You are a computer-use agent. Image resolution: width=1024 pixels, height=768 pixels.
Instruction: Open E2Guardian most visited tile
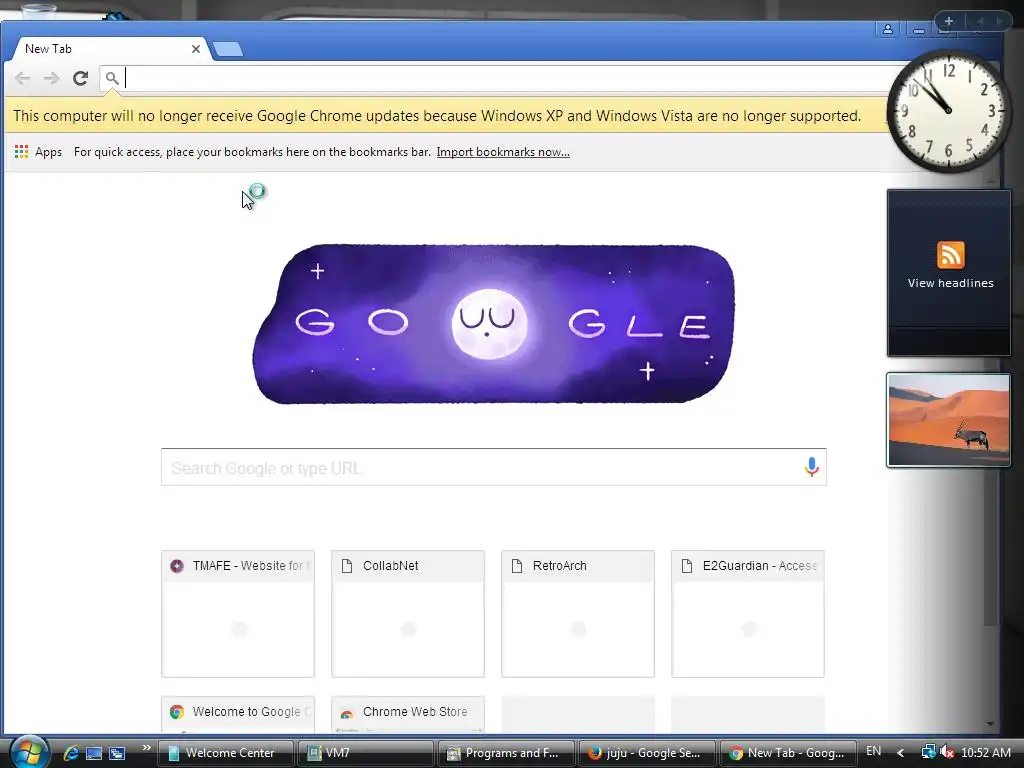tap(748, 614)
